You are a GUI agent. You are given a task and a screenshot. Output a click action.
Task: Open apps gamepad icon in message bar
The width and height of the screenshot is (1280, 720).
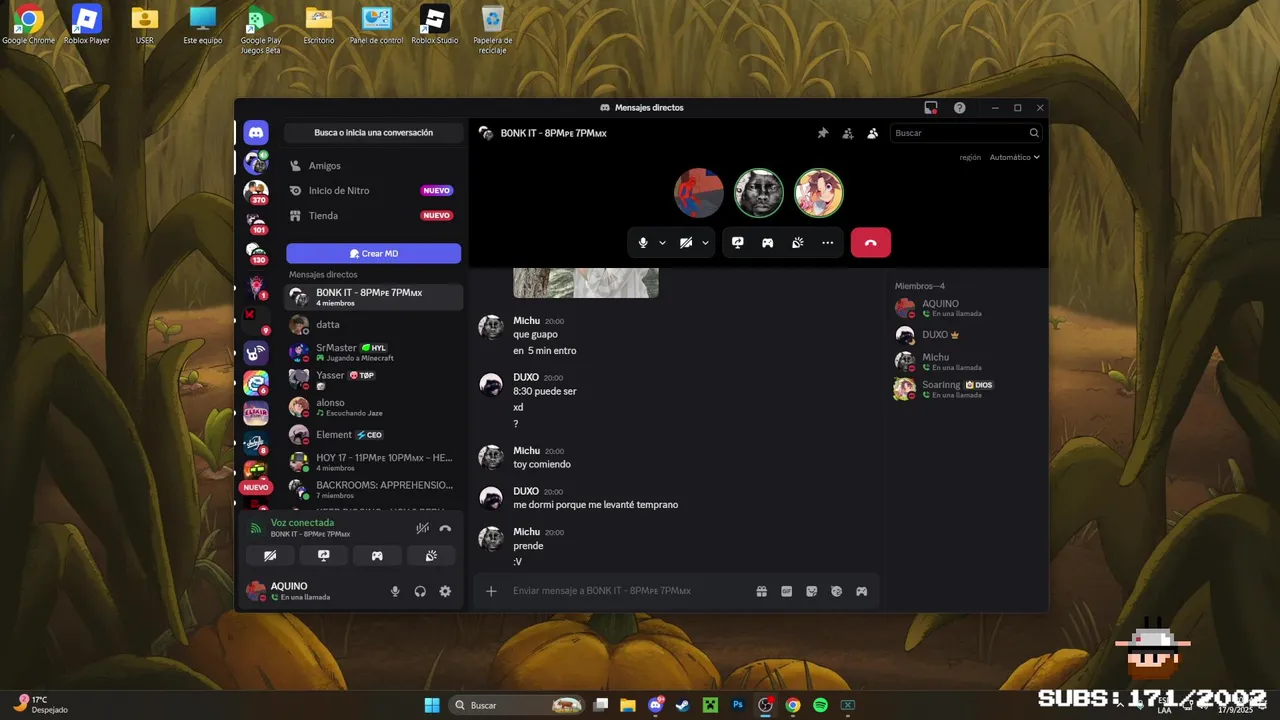tap(862, 591)
